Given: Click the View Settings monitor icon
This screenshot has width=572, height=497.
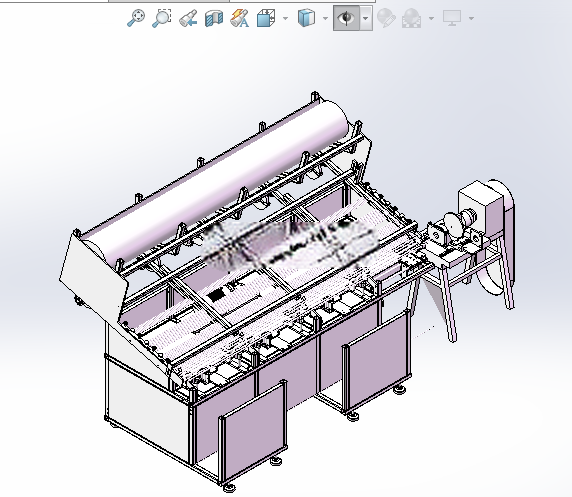Looking at the screenshot, I should click(452, 18).
